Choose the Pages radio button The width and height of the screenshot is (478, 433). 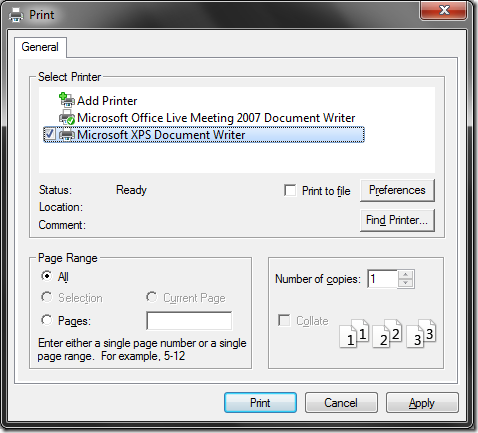point(47,320)
